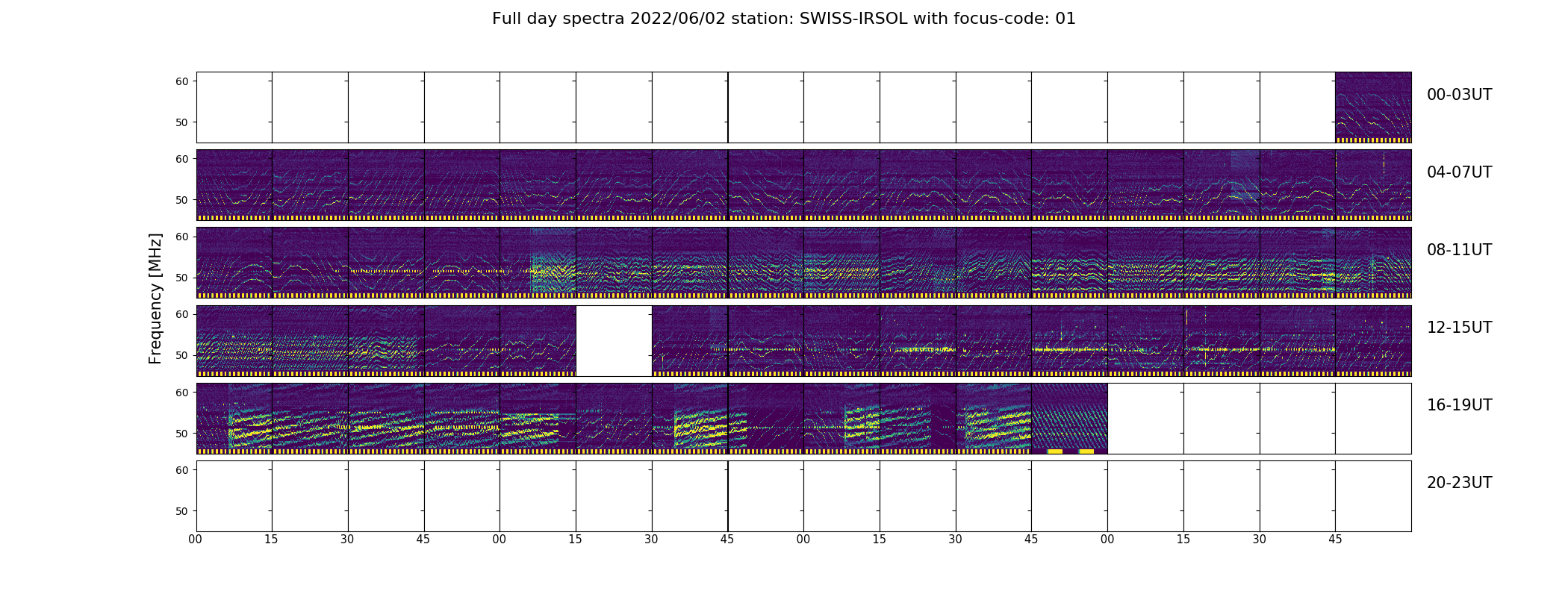
Task: Open the first spectrogram panel of the 04-07UT row
Action: (234, 185)
